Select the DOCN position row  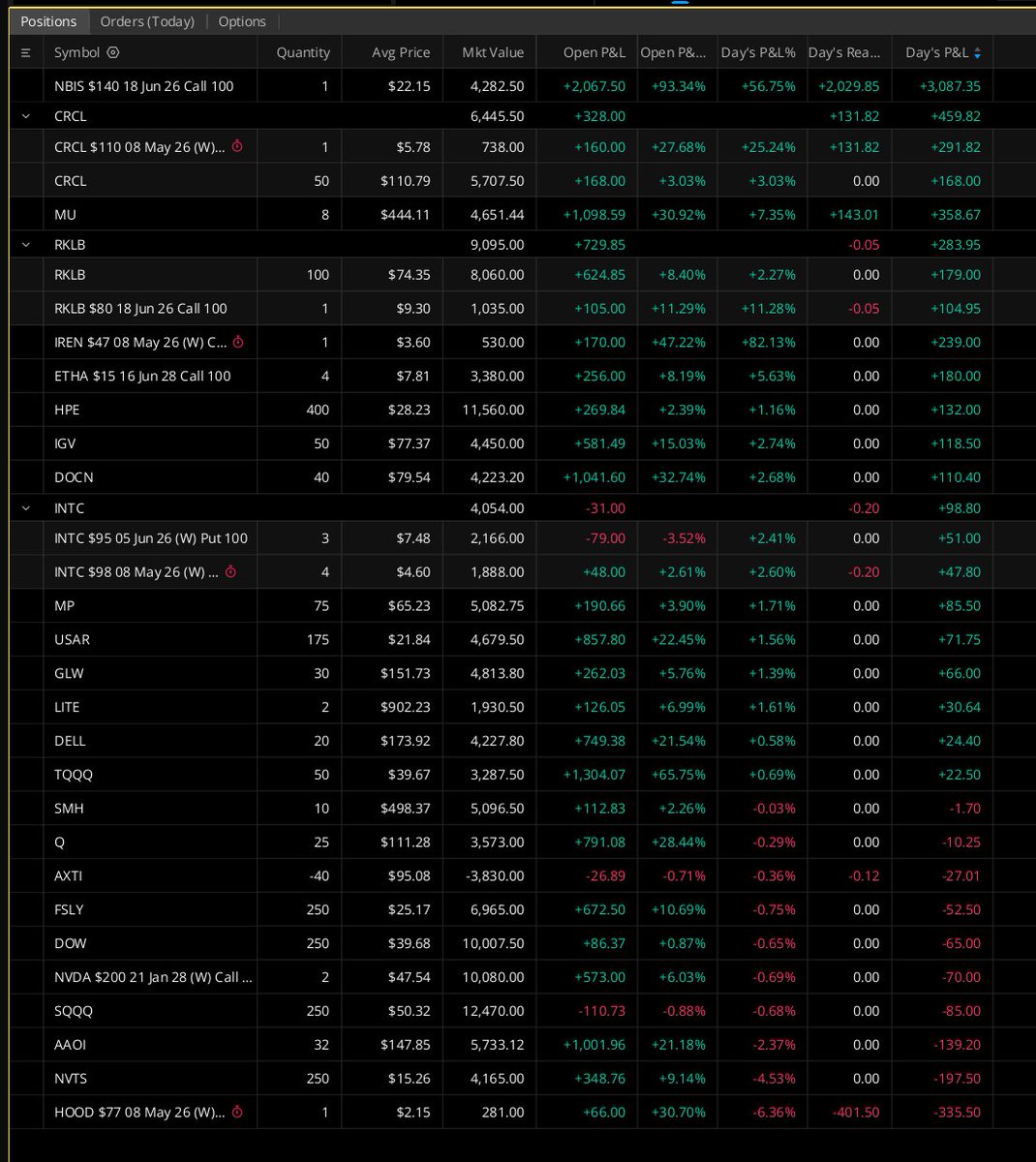coord(523,477)
